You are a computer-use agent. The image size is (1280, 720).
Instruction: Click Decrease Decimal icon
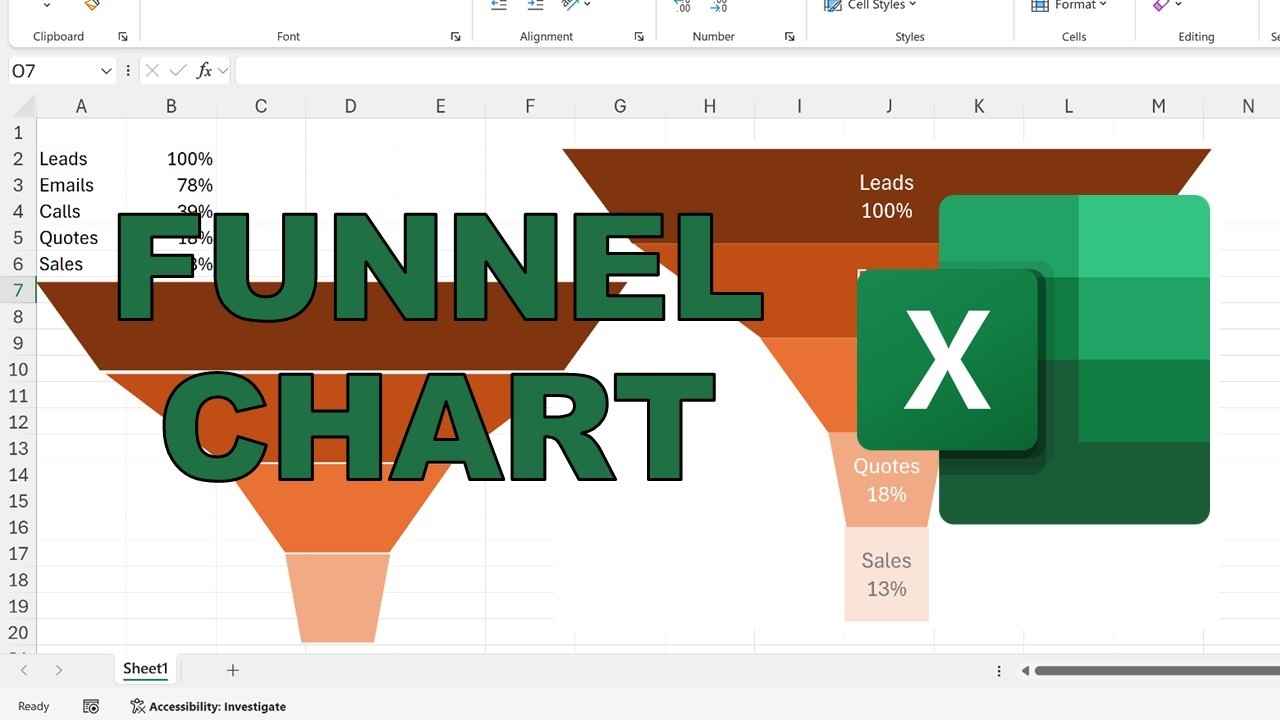pyautogui.click(x=718, y=5)
